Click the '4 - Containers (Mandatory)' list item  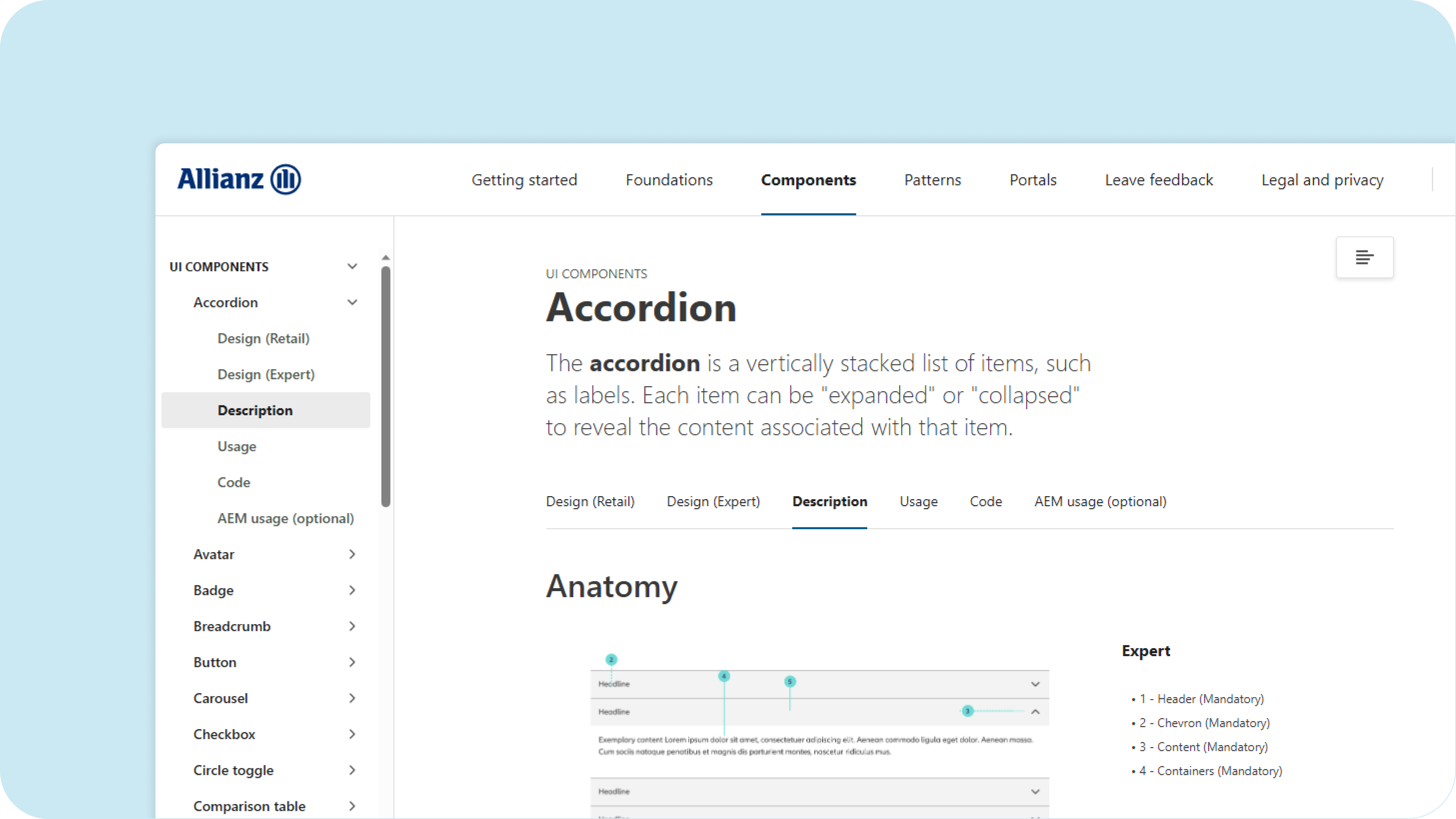click(1211, 771)
